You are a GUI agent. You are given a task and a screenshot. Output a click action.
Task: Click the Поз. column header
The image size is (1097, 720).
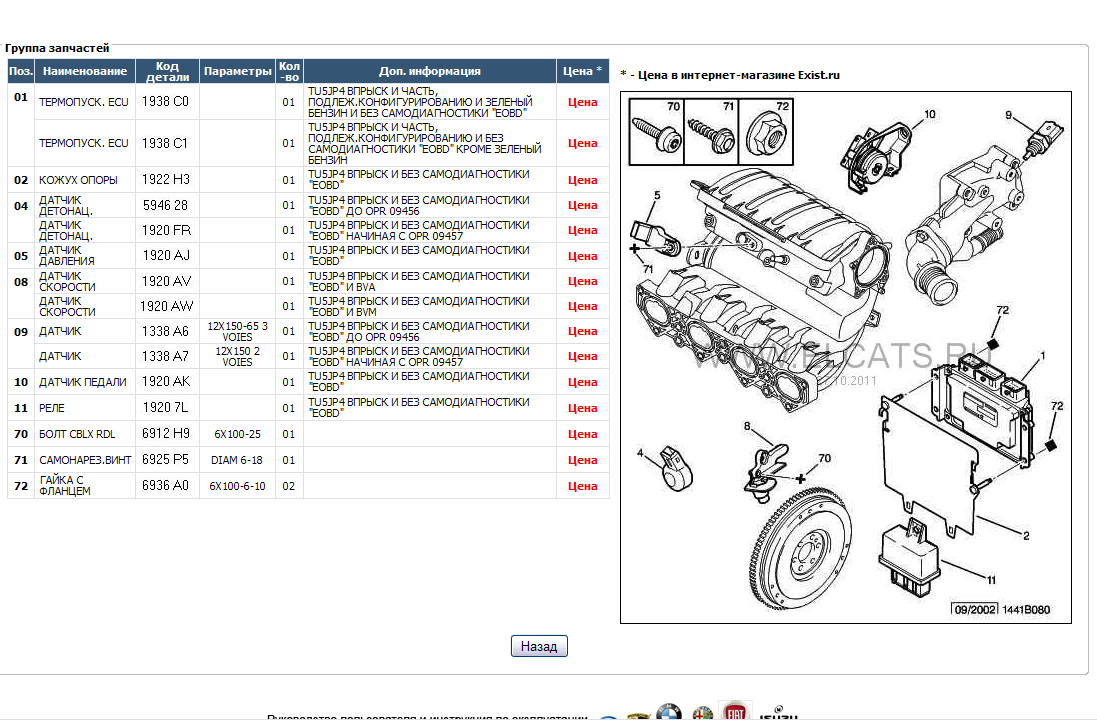(21, 71)
